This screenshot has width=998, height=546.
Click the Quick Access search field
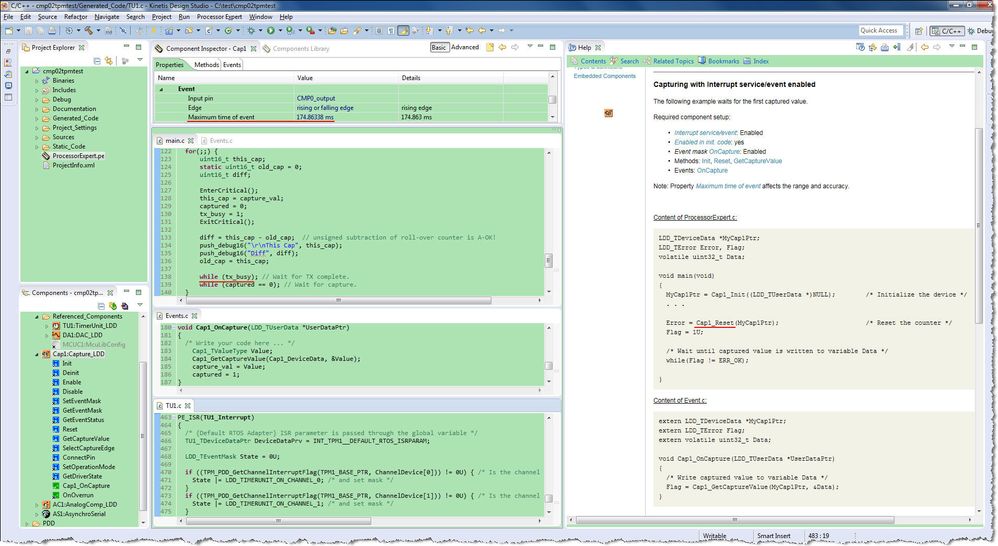[x=883, y=31]
